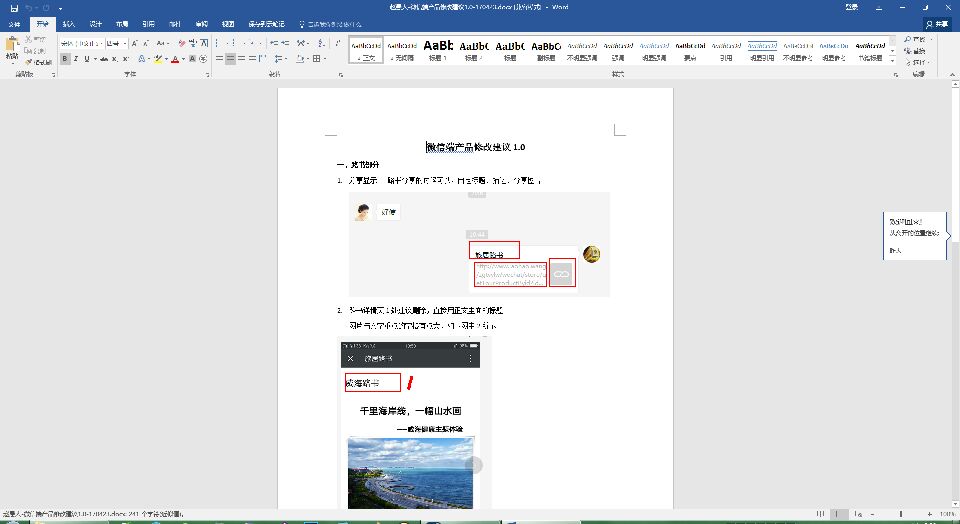The height and width of the screenshot is (524, 960).
Task: Click the center alignment icon
Action: 229,59
